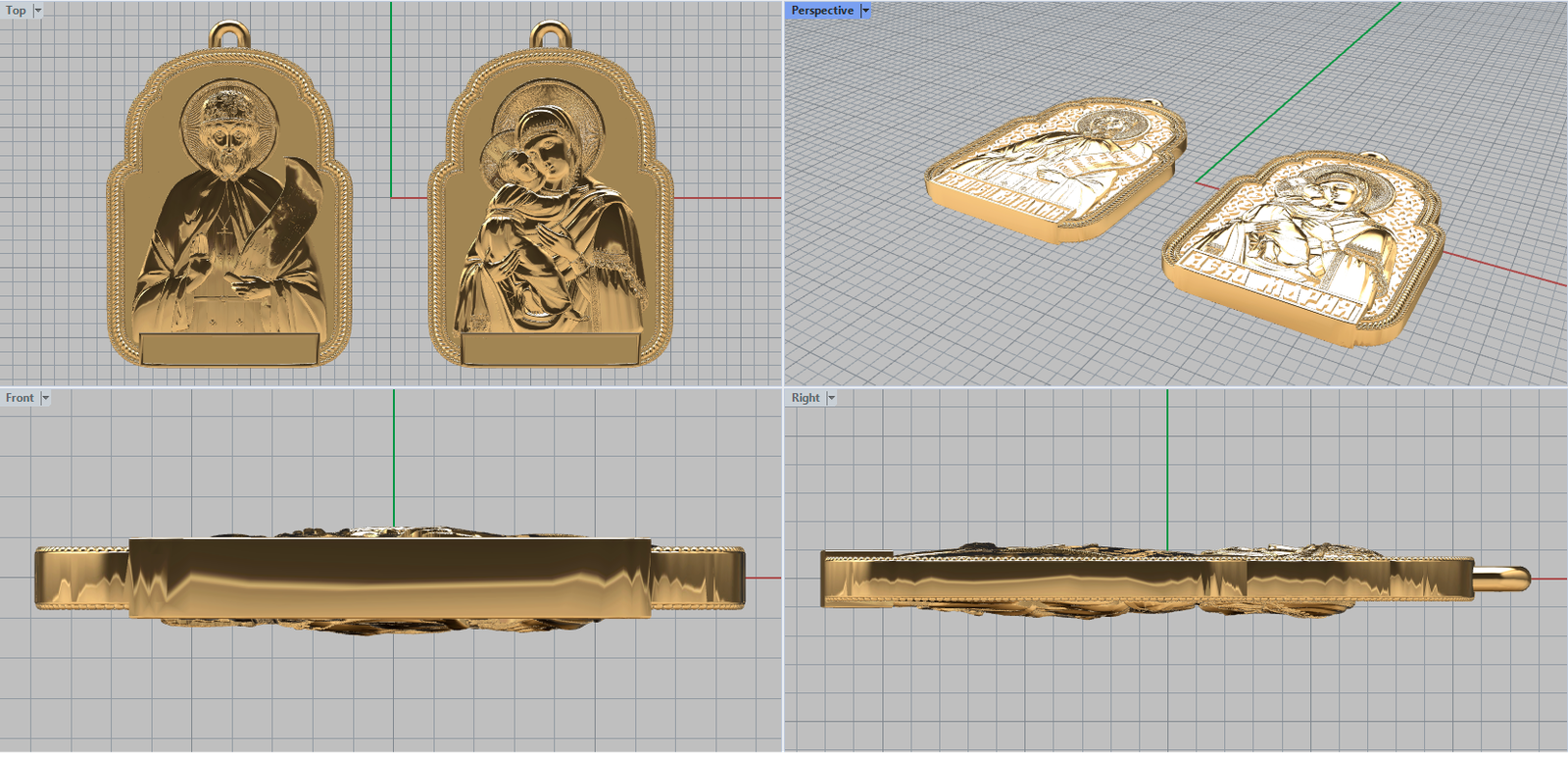This screenshot has width=1568, height=757.
Task: Pick the blank nameplate on the Virgin pendant in Top view
Action: click(550, 349)
